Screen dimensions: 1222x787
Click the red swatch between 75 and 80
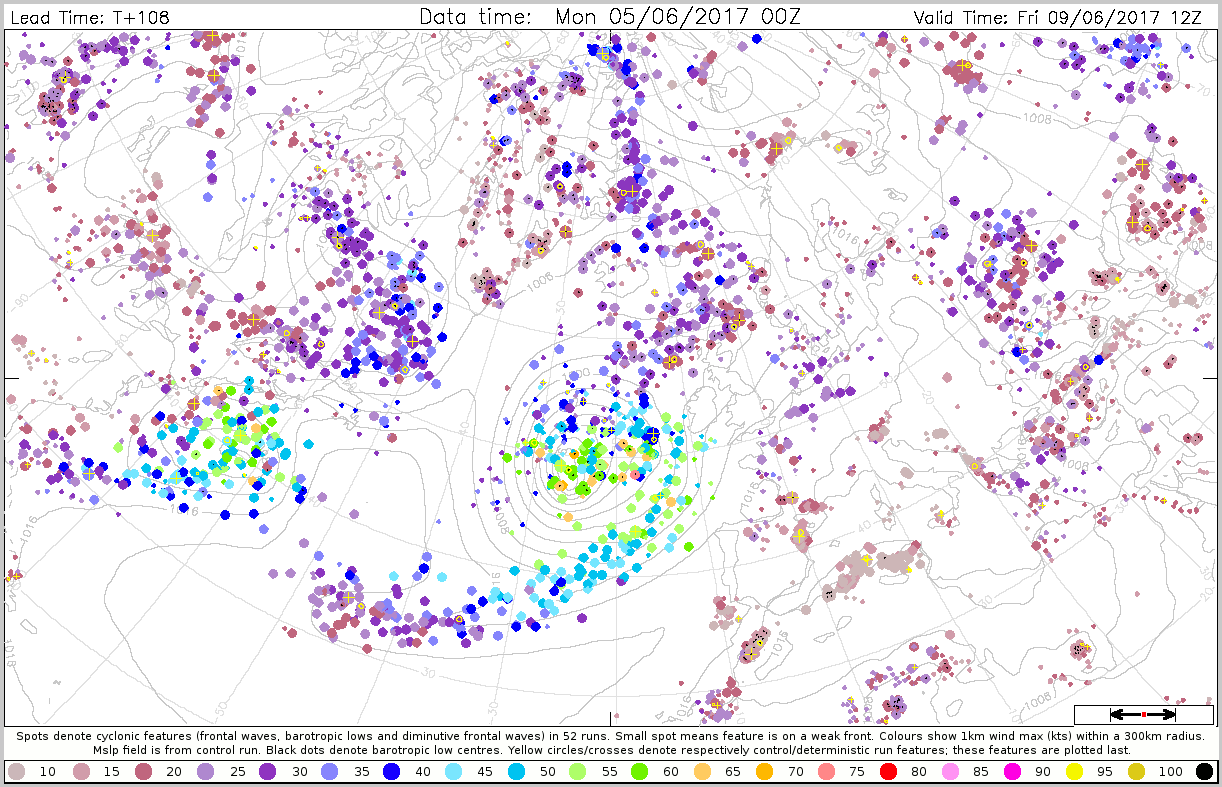[x=890, y=771]
